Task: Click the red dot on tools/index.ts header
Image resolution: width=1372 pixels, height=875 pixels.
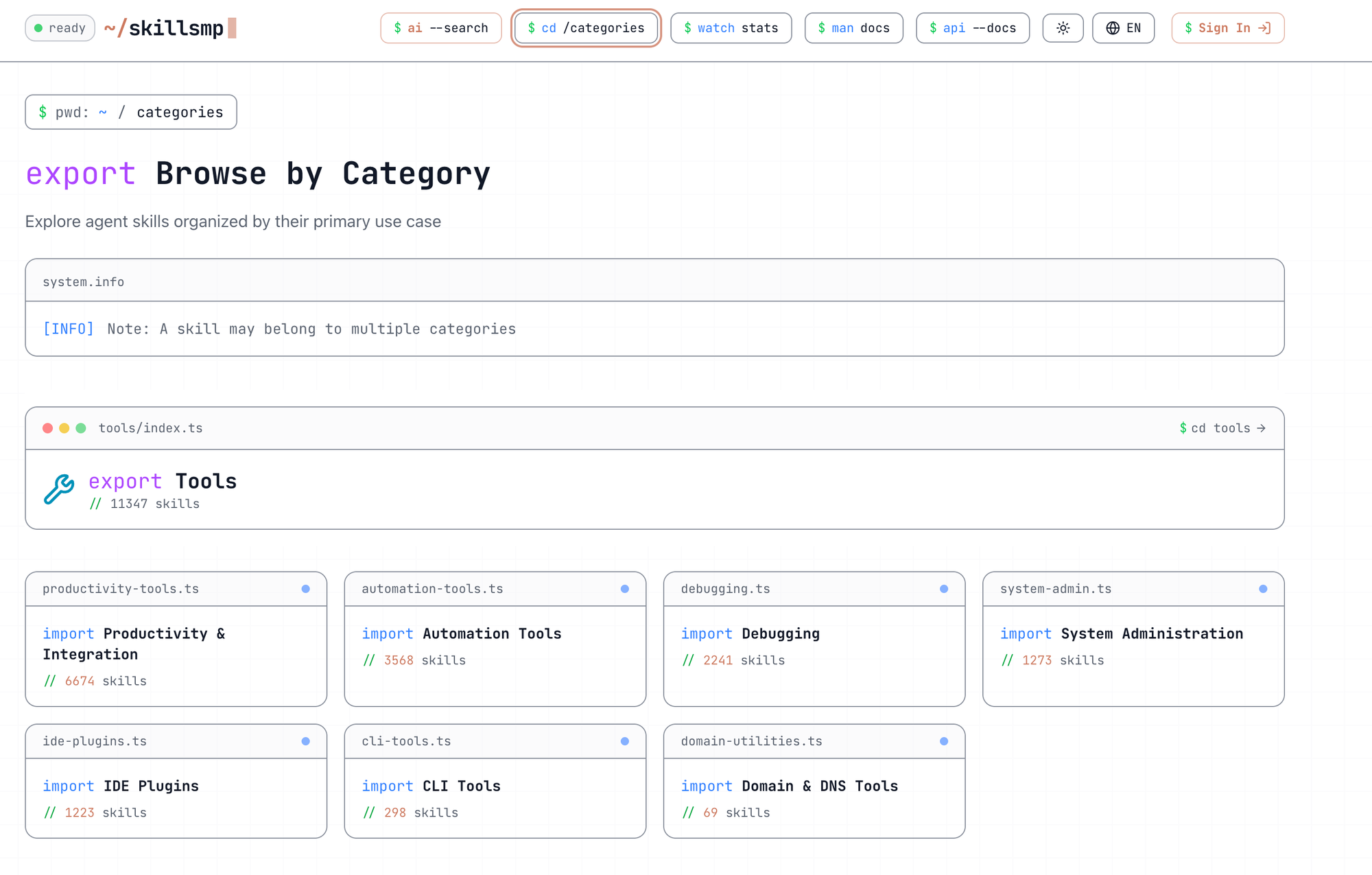Action: pyautogui.click(x=47, y=428)
